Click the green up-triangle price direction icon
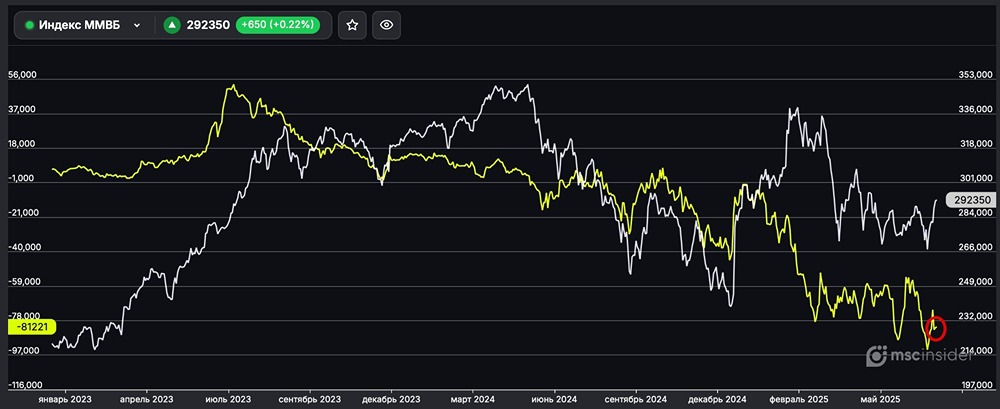The height and width of the screenshot is (409, 1000). click(x=172, y=26)
